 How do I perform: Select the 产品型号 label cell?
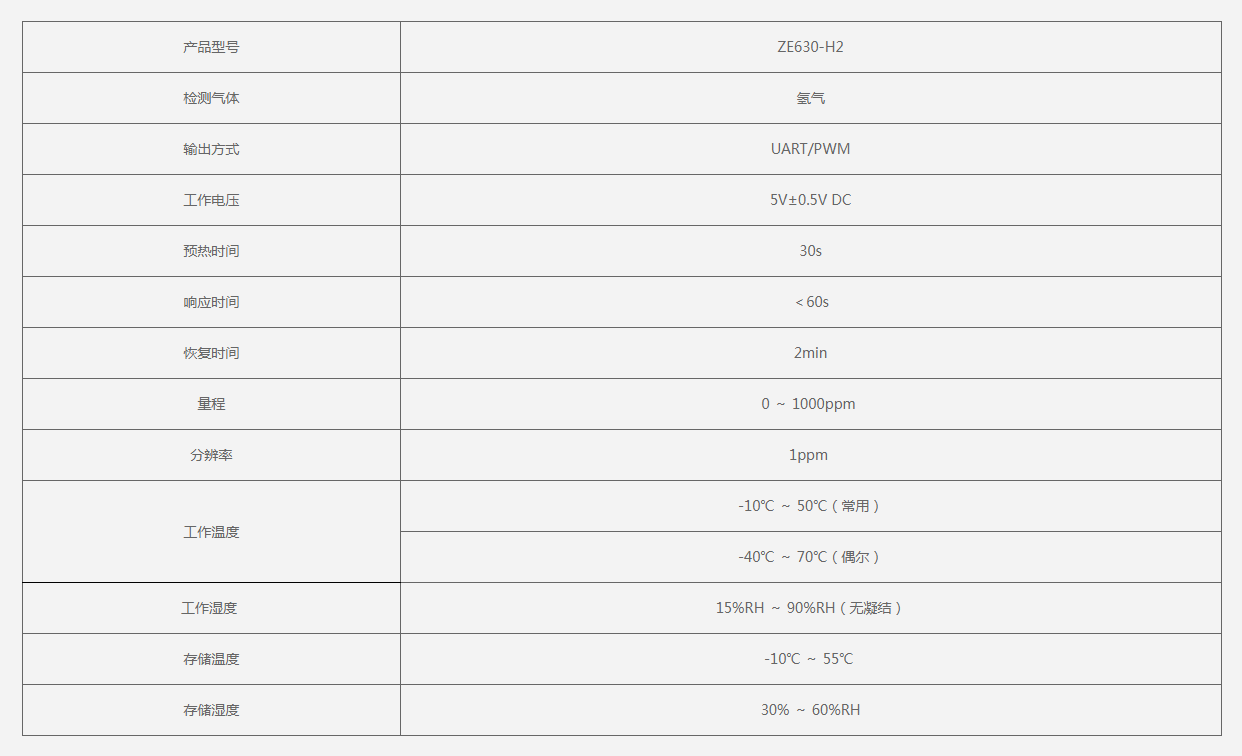211,47
